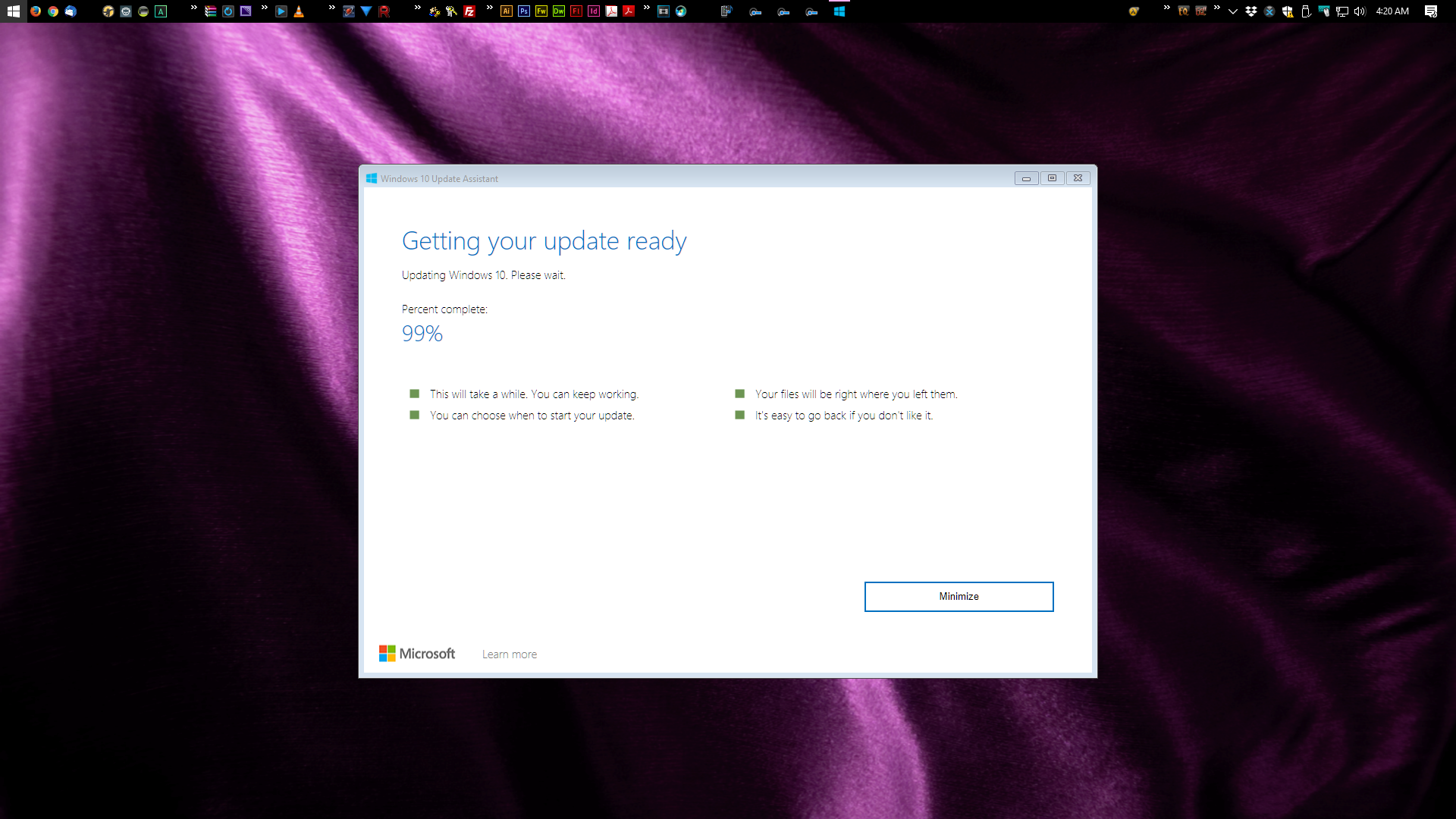Click the Microsoft logo in the dialog footer

tap(417, 654)
